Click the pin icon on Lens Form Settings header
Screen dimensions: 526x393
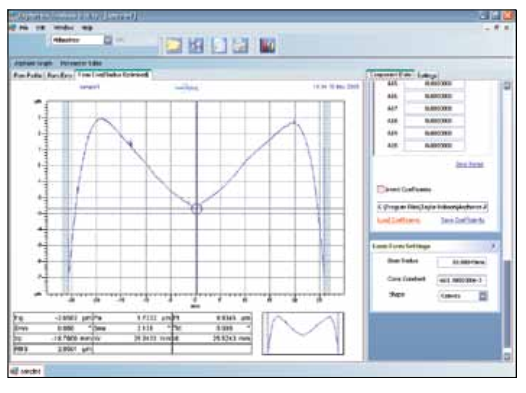point(493,246)
